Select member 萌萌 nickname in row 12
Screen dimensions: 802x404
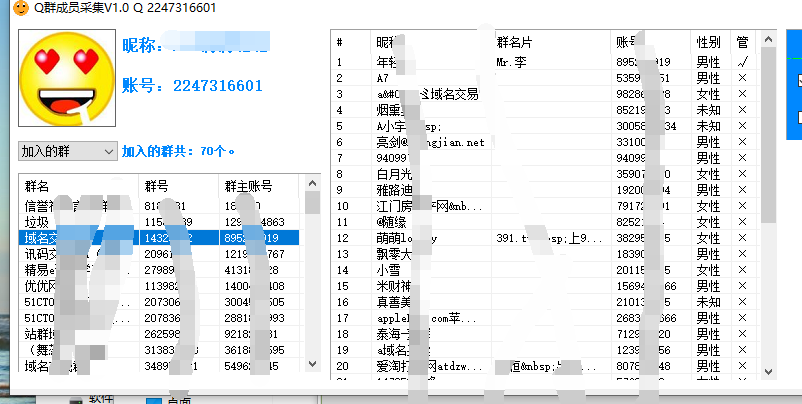coord(407,238)
